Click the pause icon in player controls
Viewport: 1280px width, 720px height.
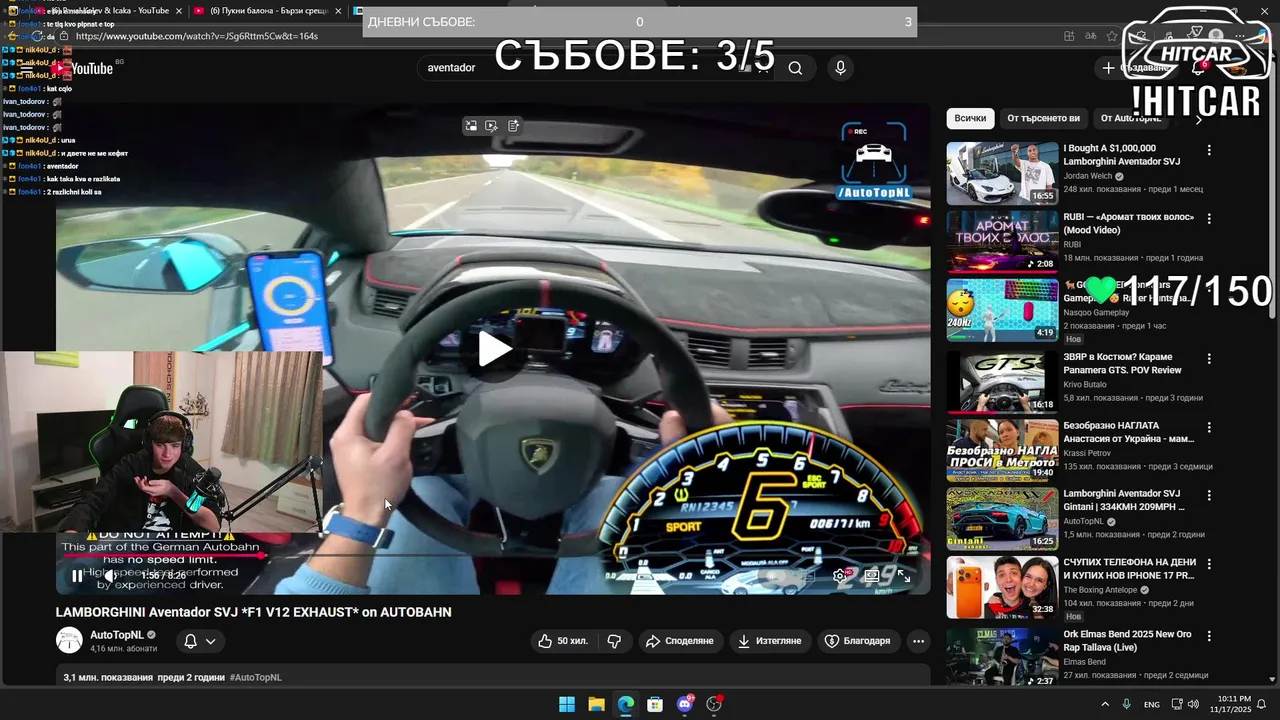click(x=77, y=576)
